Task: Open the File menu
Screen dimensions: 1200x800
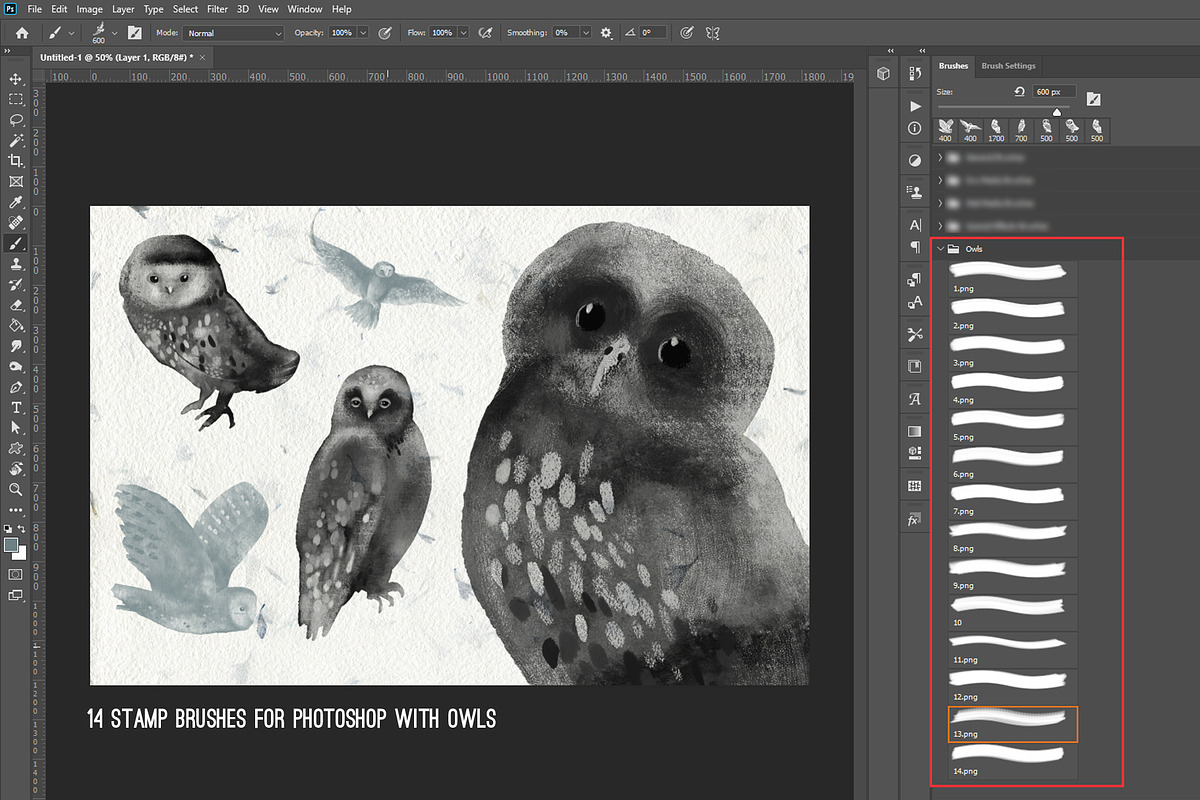Action: click(35, 9)
